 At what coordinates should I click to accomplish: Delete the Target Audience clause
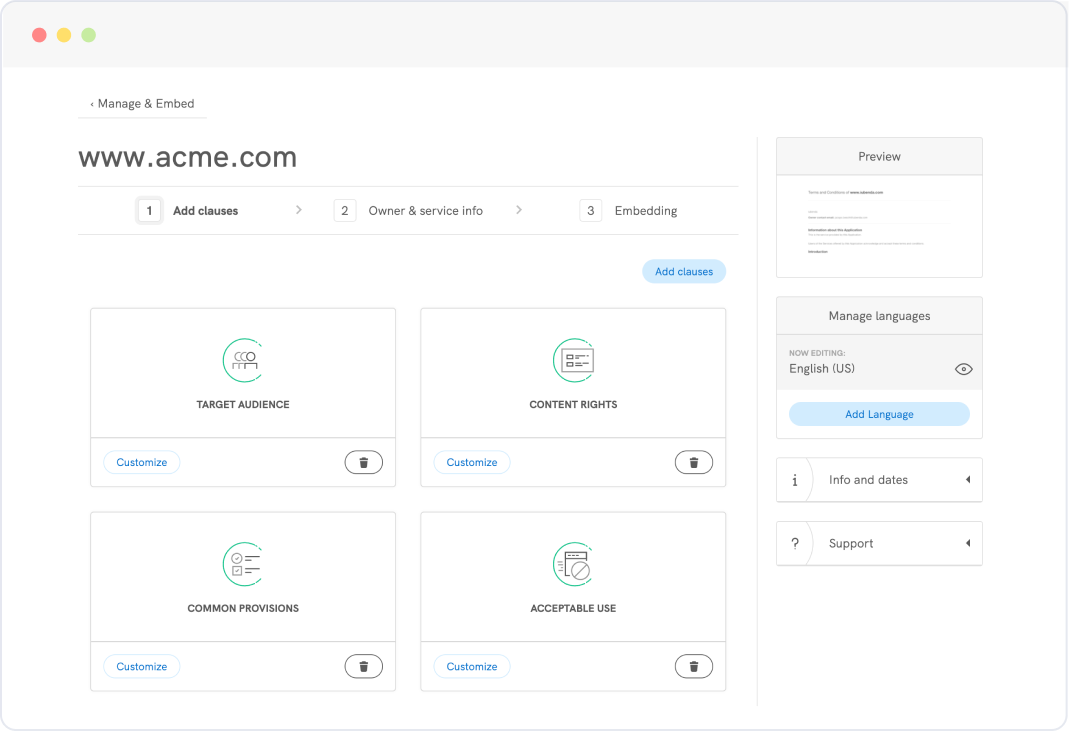tap(363, 462)
